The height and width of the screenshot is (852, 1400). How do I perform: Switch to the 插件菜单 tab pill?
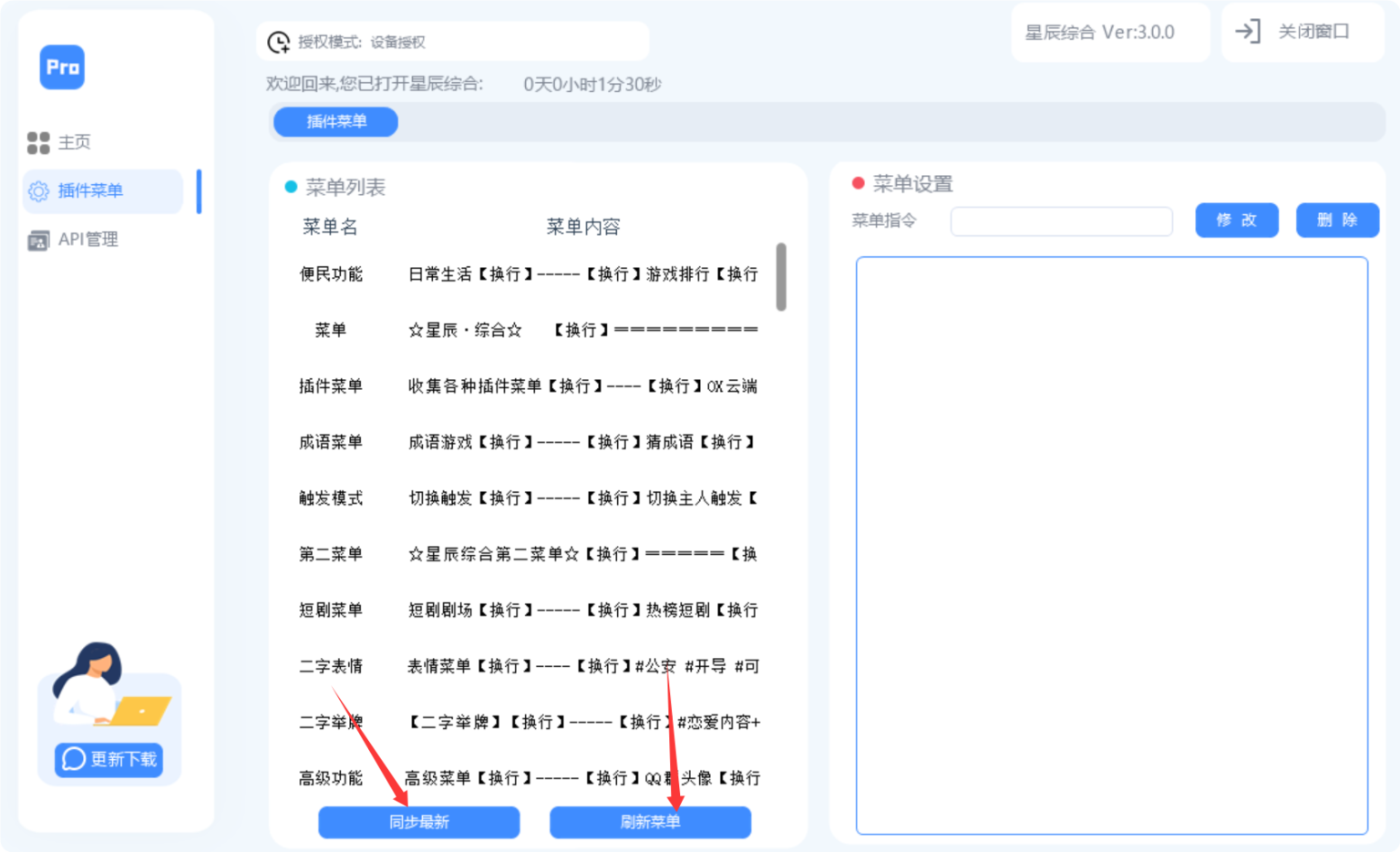335,122
